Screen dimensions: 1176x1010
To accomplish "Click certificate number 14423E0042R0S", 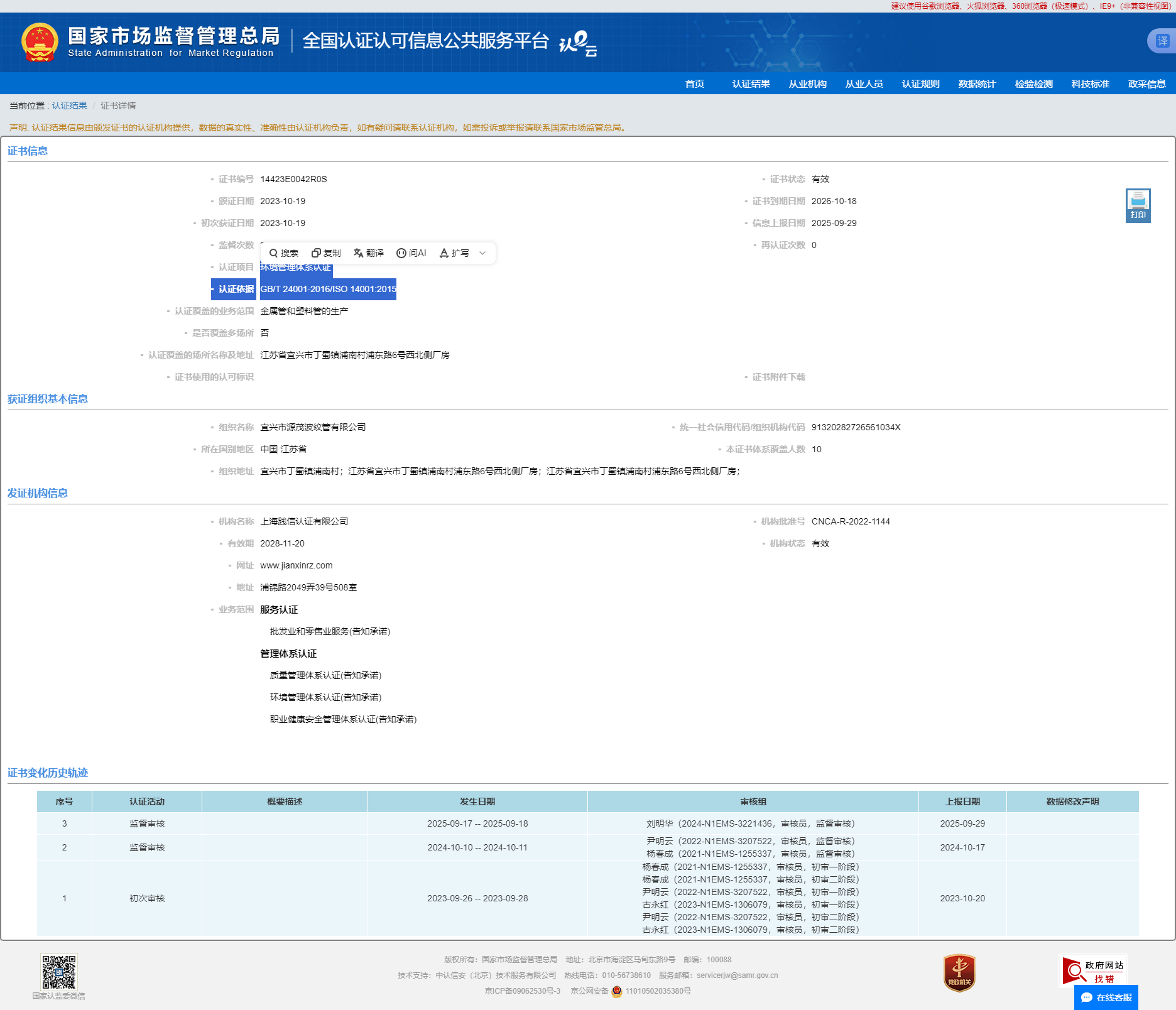I will click(x=293, y=179).
